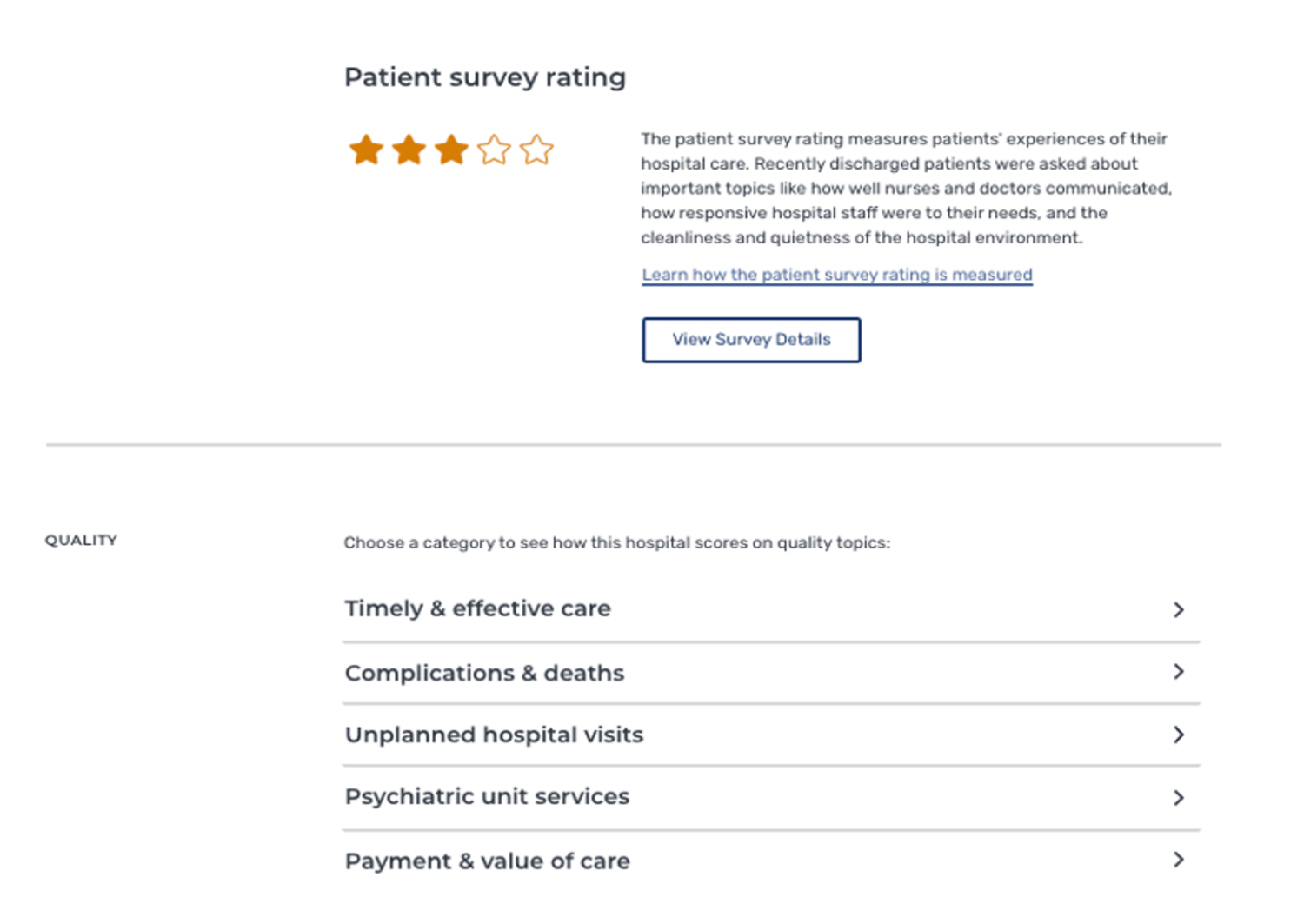Click the Patient survey rating heading
Viewport: 1304px width, 924px height.
[x=484, y=77]
